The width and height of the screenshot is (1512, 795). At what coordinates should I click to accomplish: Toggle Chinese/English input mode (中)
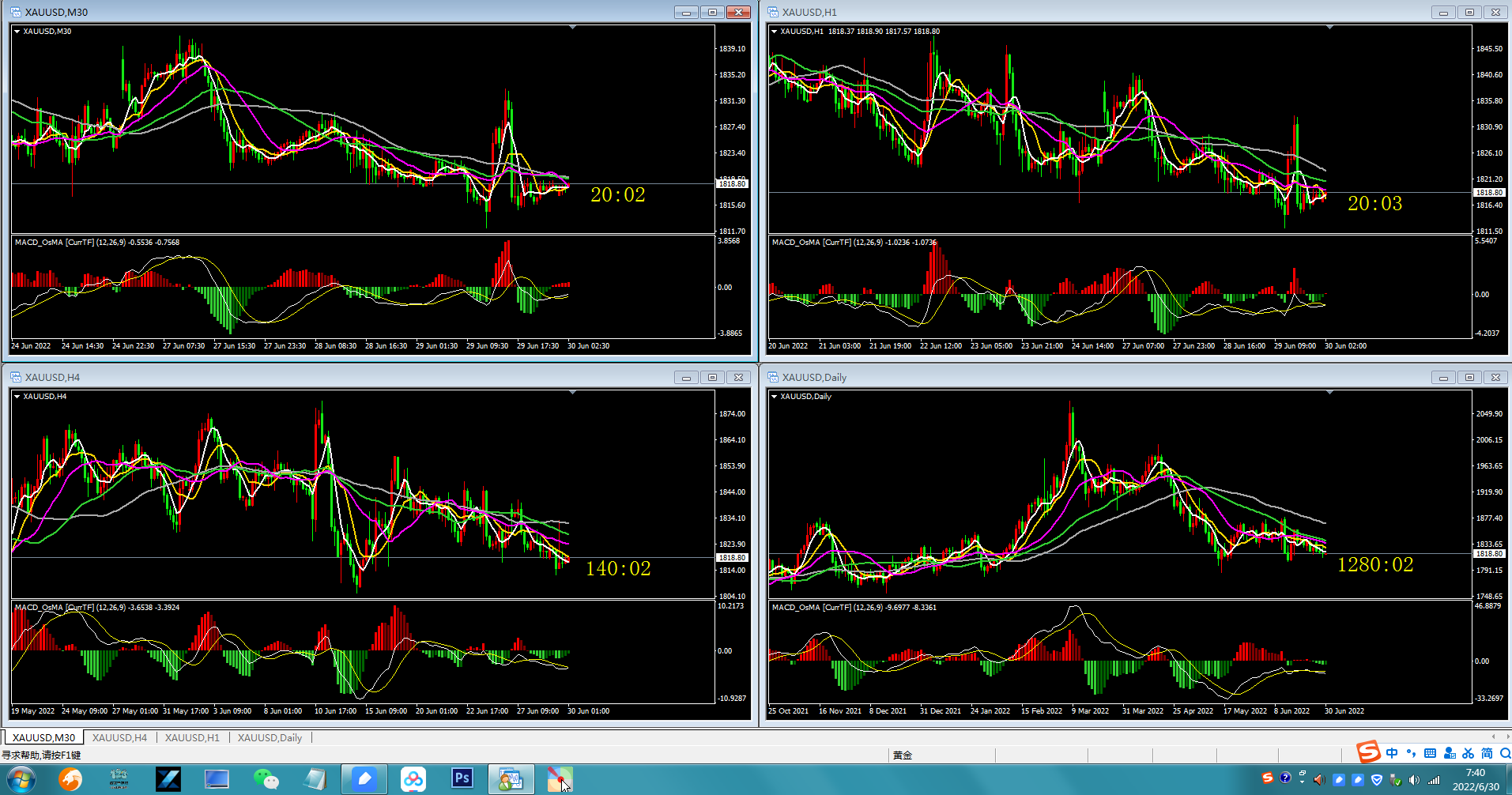tap(1392, 753)
